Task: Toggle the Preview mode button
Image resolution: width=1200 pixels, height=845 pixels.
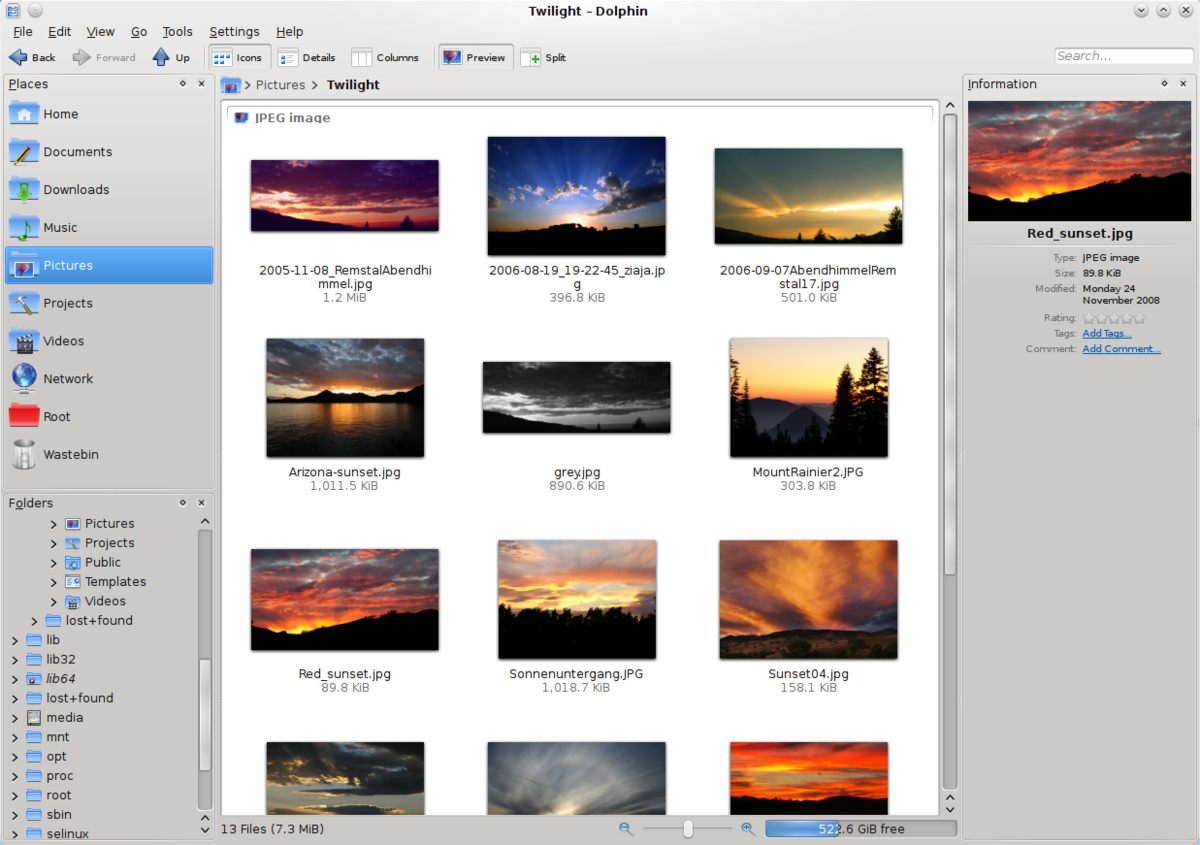Action: pyautogui.click(x=475, y=58)
